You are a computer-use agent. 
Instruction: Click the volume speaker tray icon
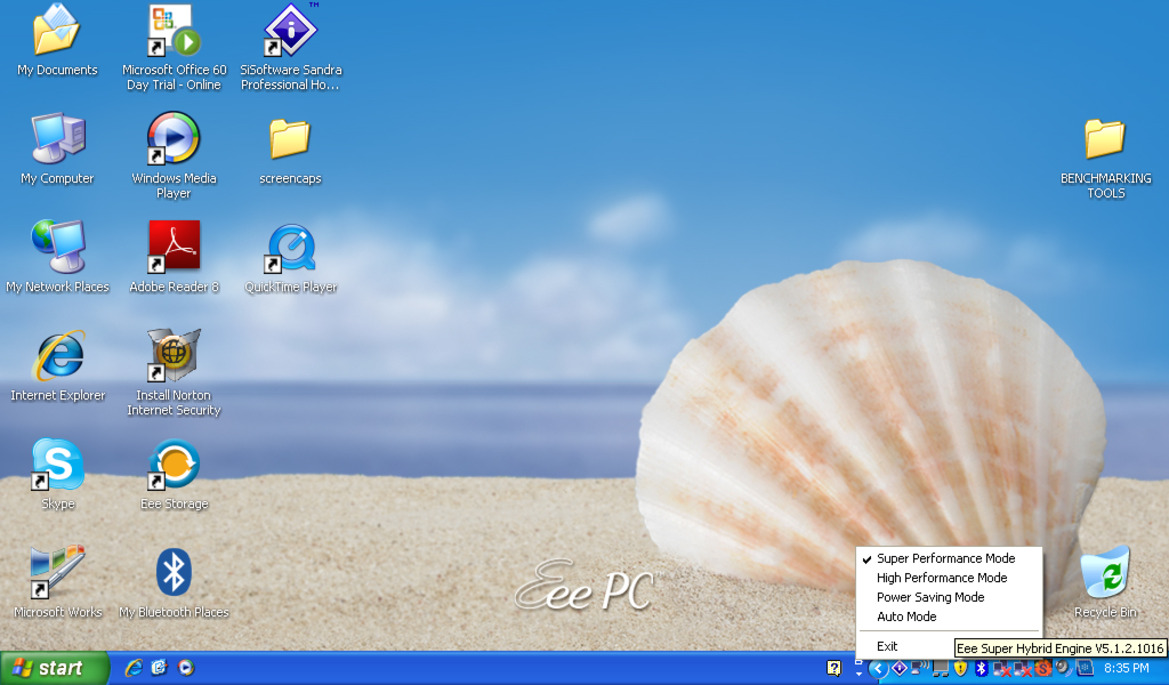pos(1063,667)
